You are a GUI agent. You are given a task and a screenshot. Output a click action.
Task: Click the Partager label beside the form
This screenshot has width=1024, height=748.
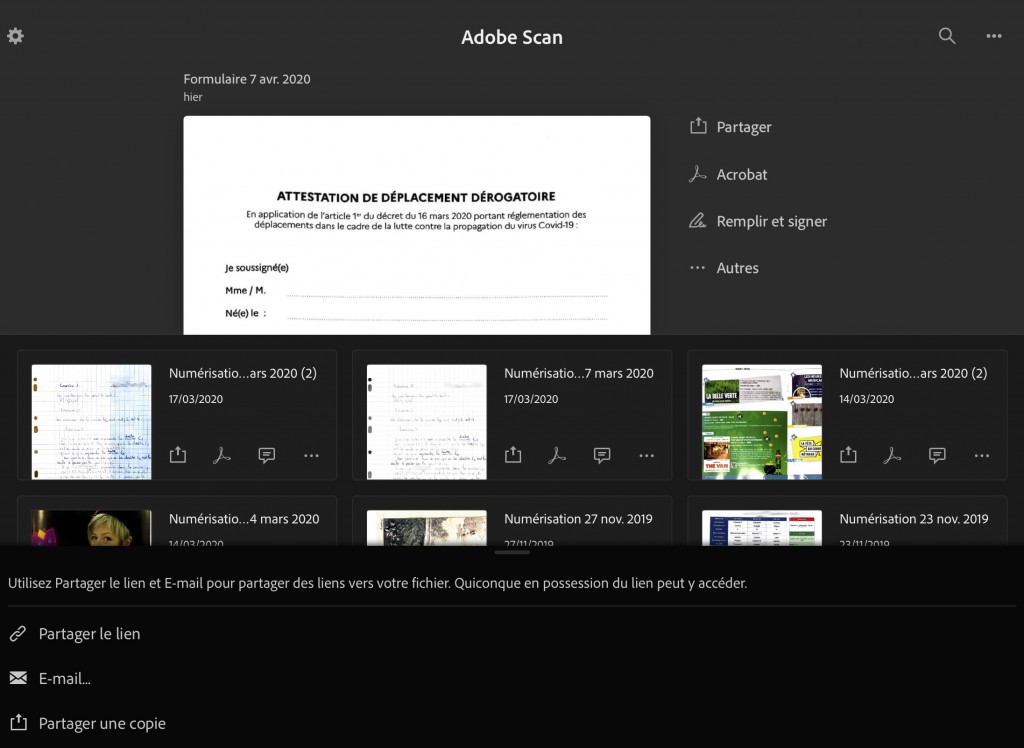pyautogui.click(x=744, y=127)
